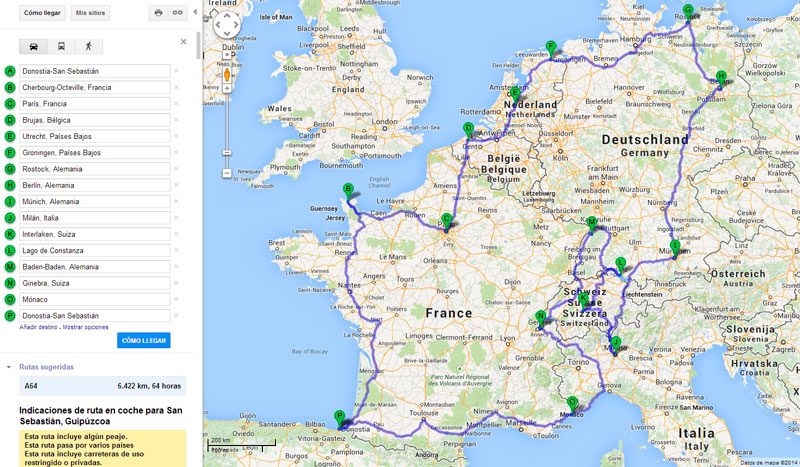Click the Lago de Constanza field

pos(95,251)
